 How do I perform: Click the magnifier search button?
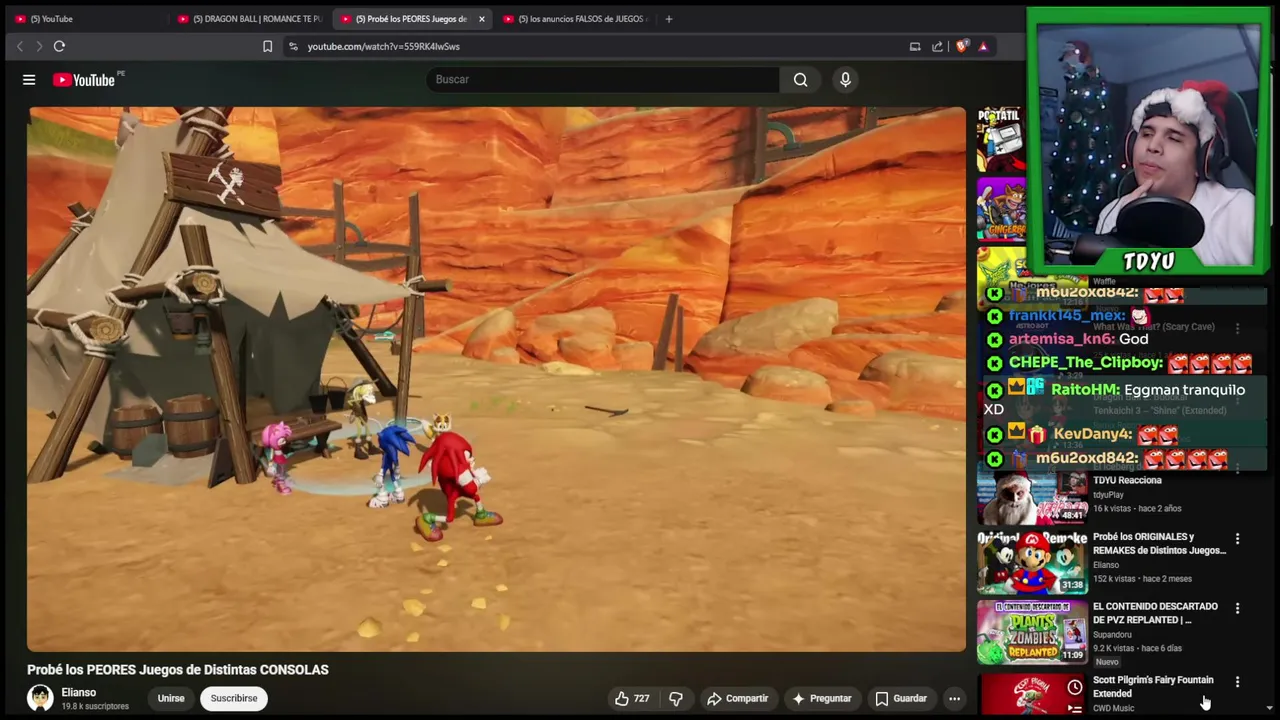pos(800,80)
